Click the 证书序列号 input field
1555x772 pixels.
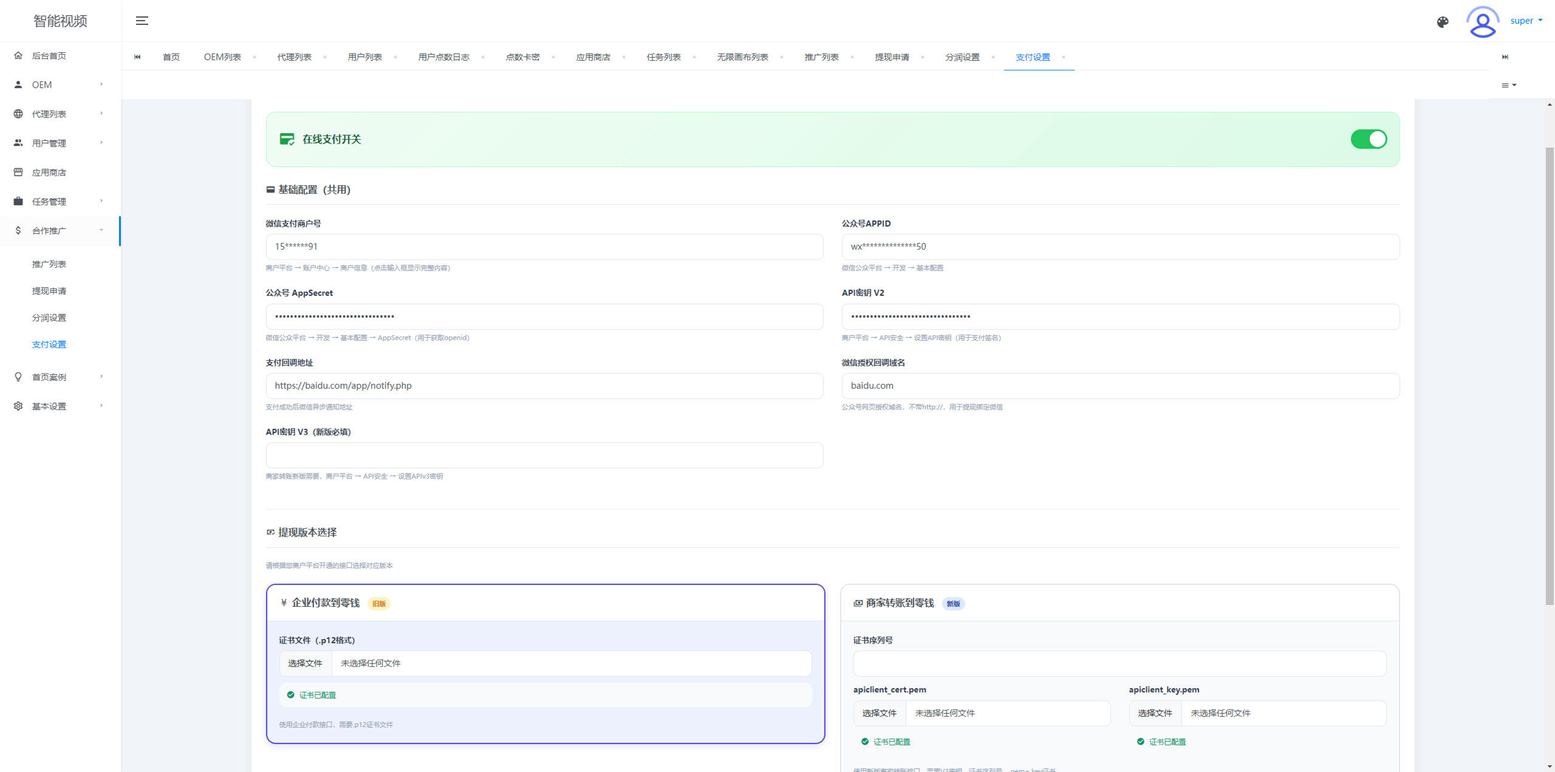click(1120, 663)
